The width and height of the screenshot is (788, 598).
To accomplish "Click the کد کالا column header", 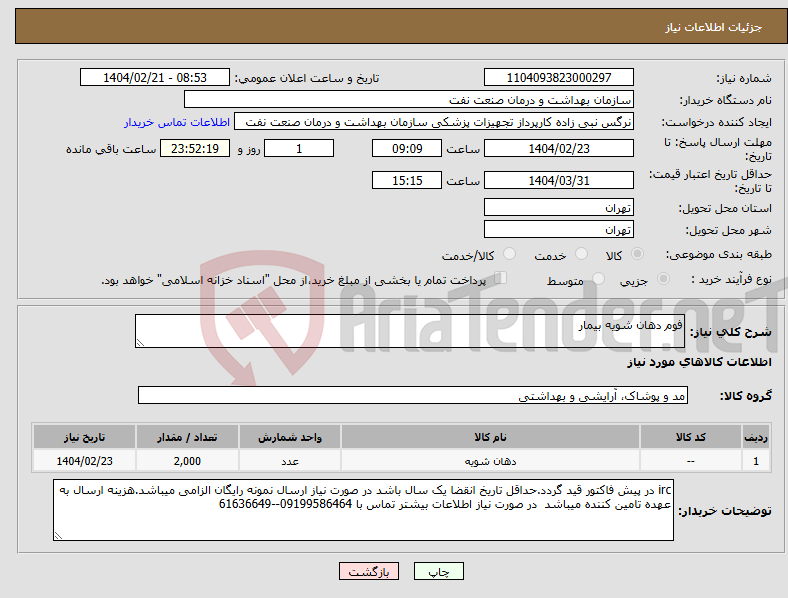I will pos(691,437).
